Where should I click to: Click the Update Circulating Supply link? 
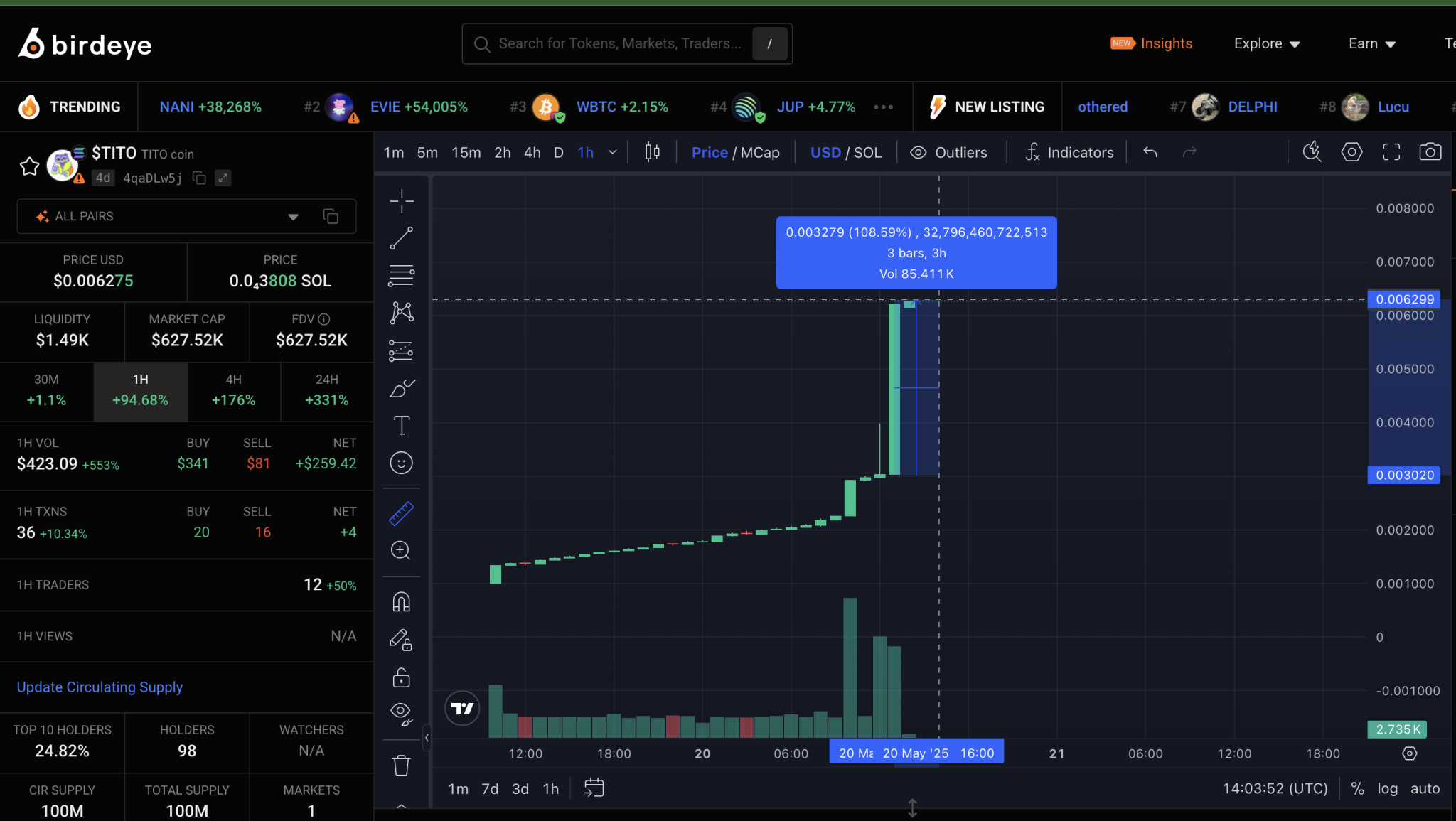[99, 687]
